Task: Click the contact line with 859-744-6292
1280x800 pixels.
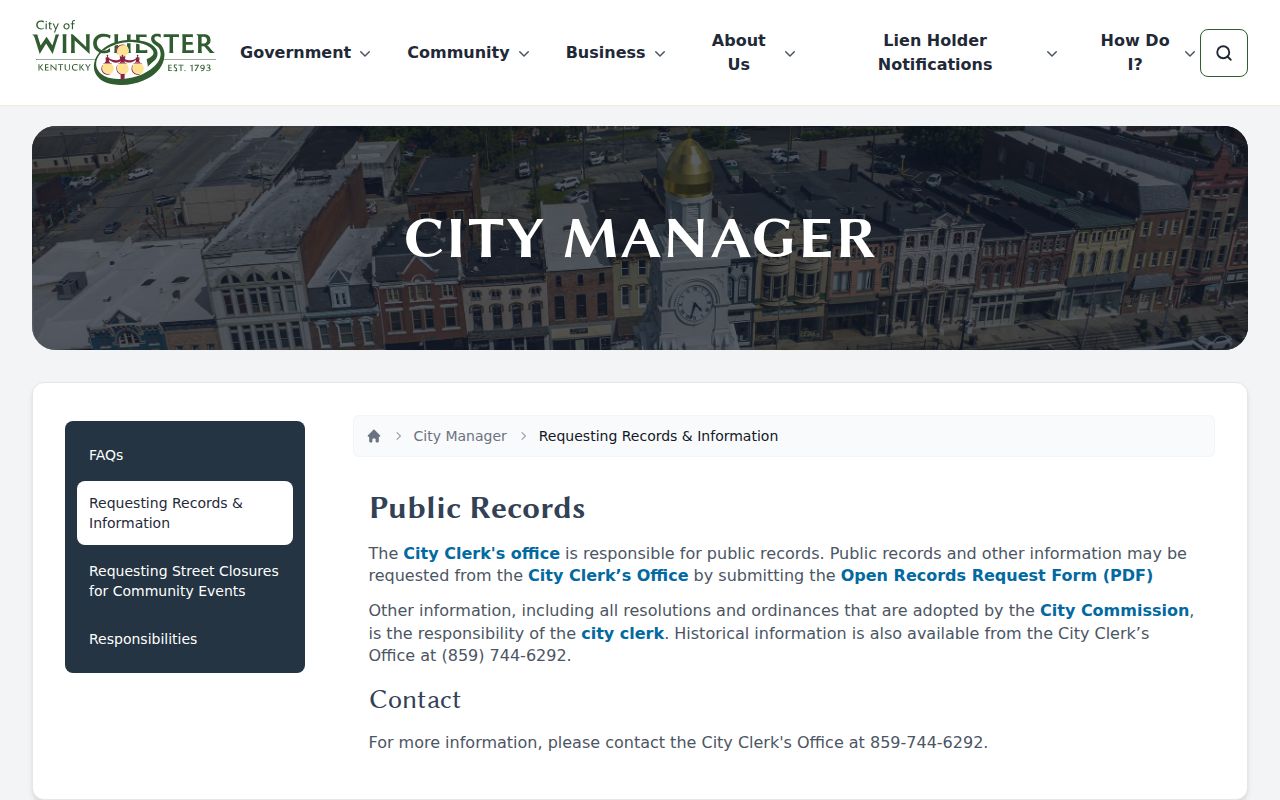Action: click(678, 742)
